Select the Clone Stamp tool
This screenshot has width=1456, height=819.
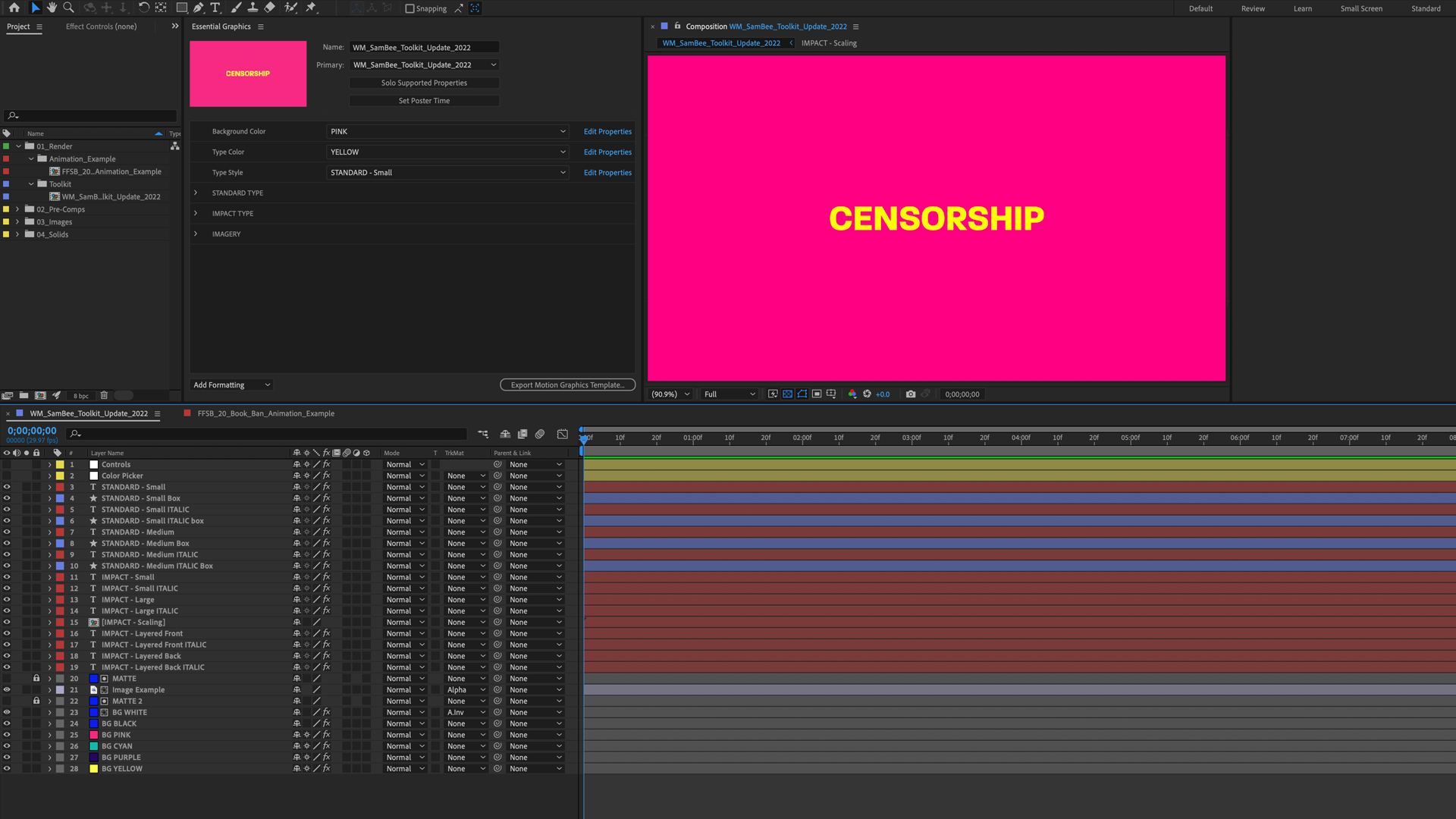point(253,8)
